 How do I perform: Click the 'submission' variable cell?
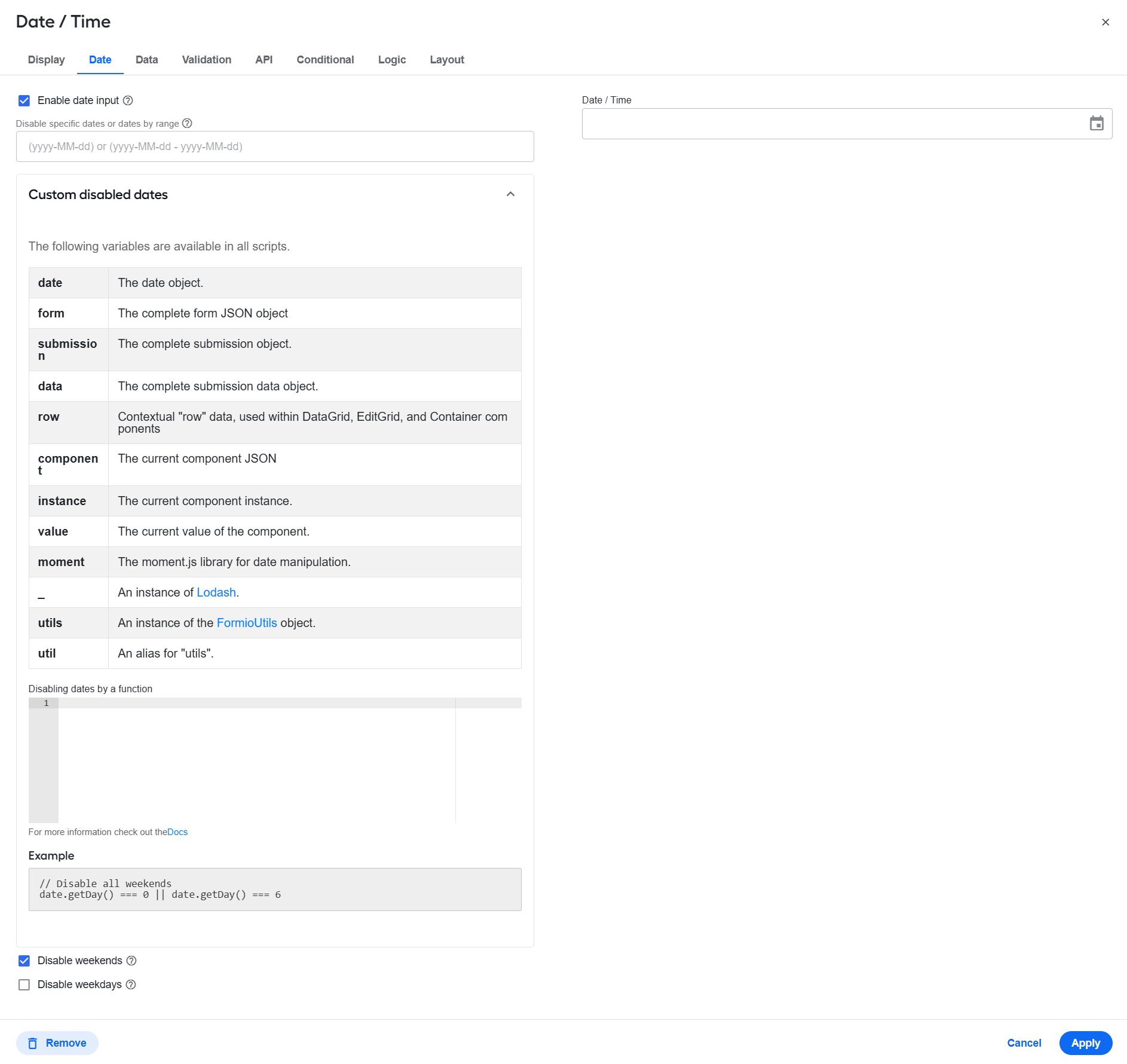tap(68, 350)
